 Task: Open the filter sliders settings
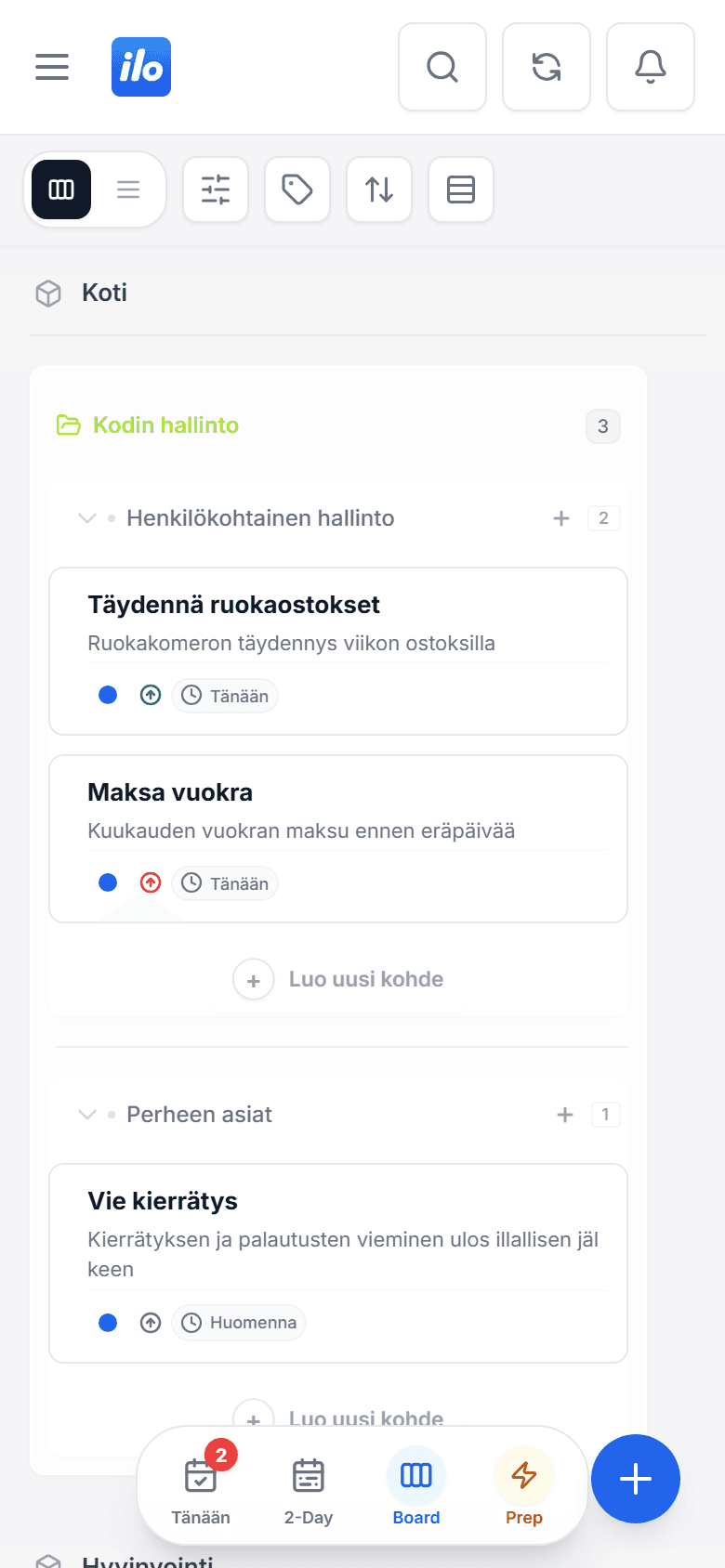tap(216, 189)
